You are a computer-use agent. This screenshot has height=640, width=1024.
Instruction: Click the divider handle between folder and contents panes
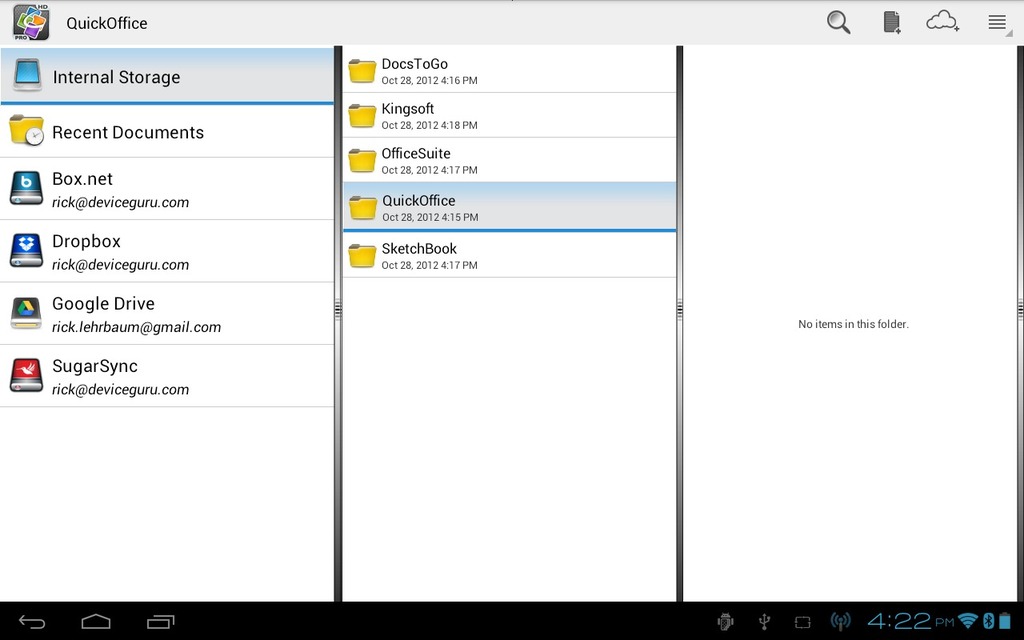pyautogui.click(x=679, y=309)
